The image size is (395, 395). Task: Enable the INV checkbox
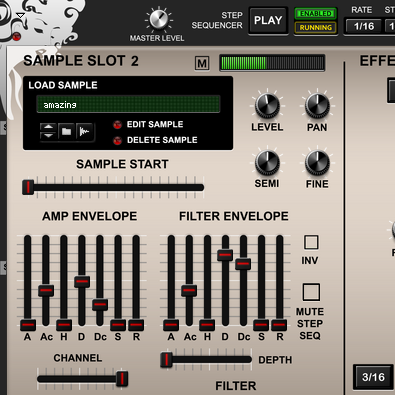pos(311,242)
